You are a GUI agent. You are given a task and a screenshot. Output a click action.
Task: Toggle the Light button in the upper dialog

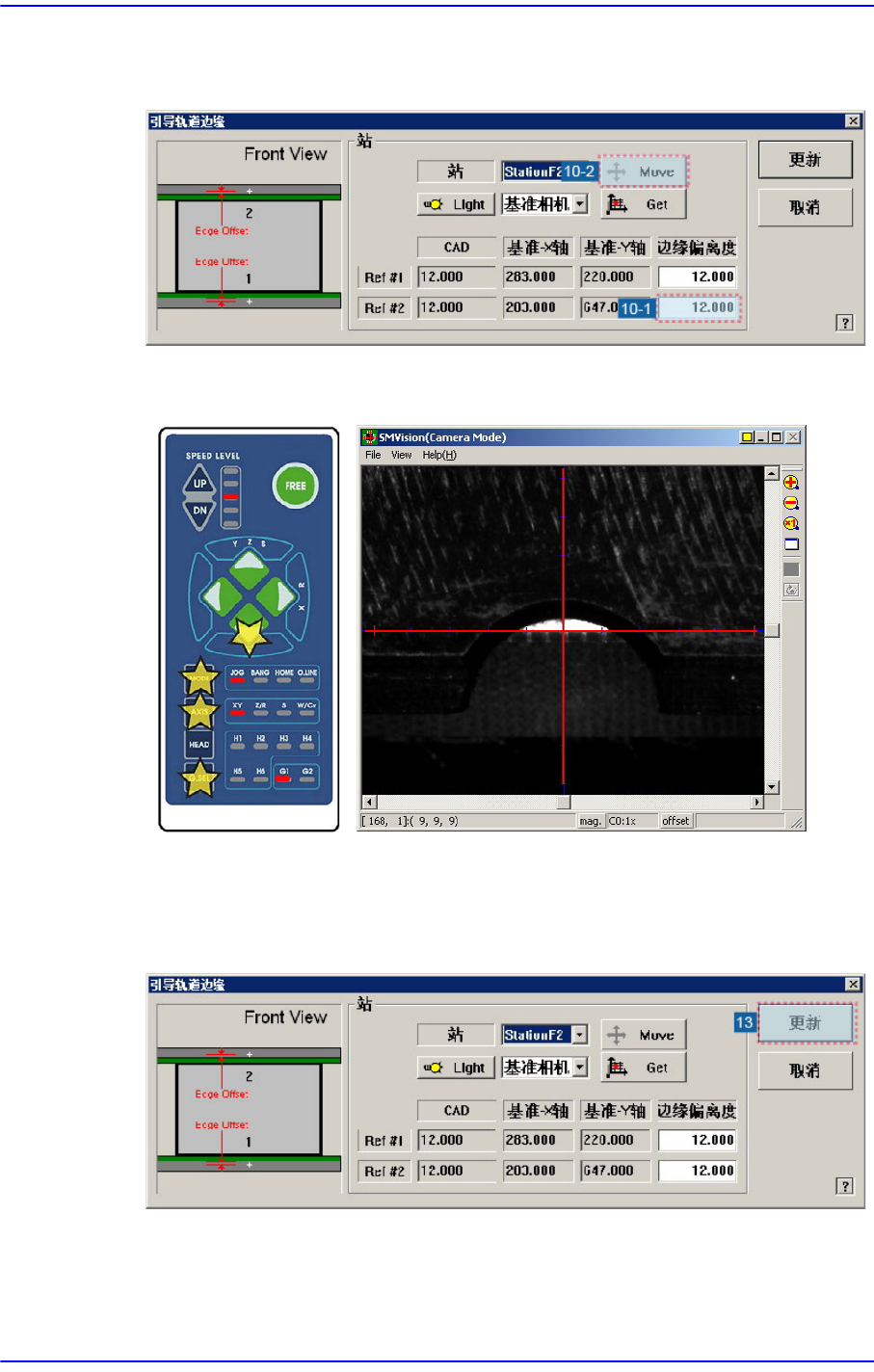click(x=457, y=204)
